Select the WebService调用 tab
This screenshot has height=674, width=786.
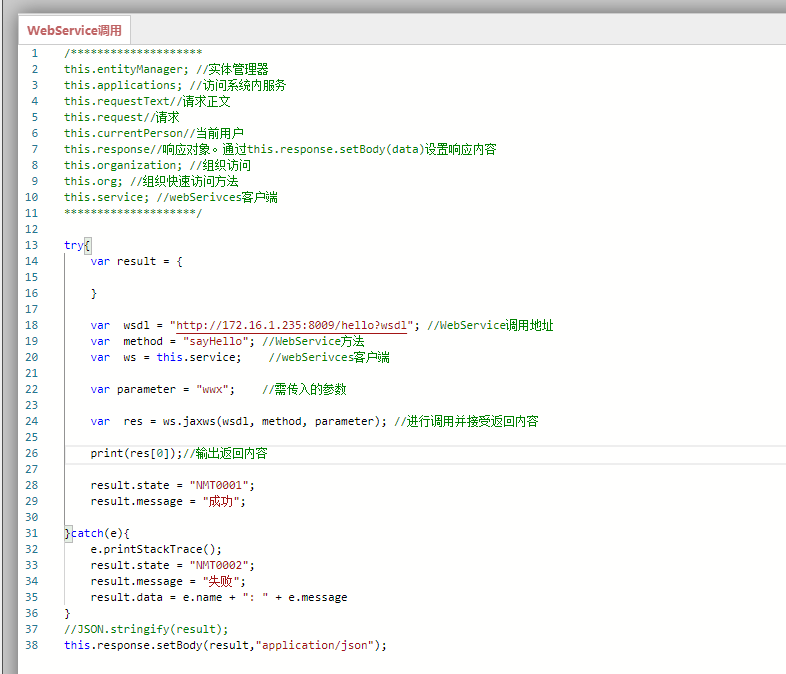(x=74, y=31)
